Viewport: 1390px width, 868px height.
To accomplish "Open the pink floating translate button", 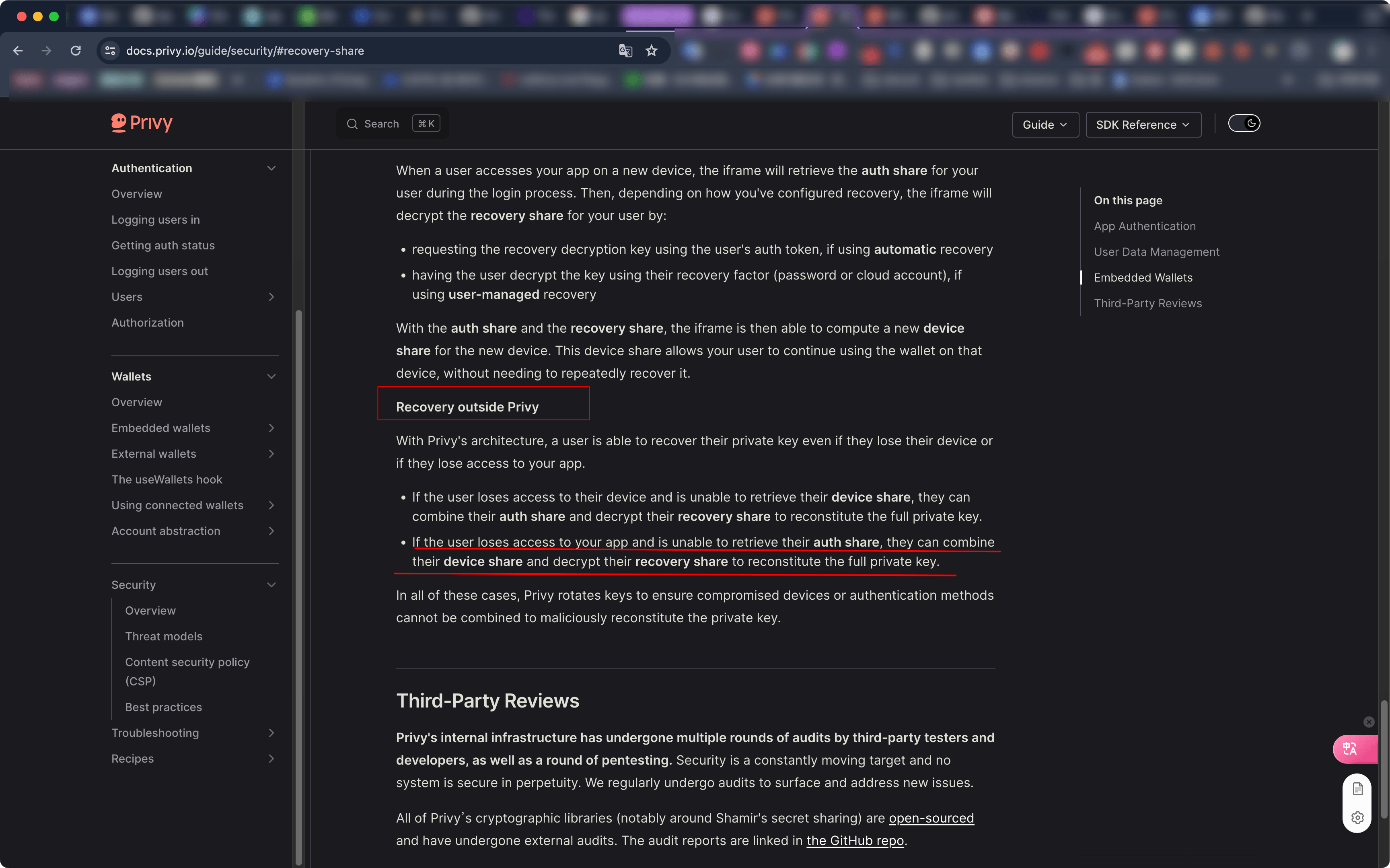I will (x=1355, y=749).
